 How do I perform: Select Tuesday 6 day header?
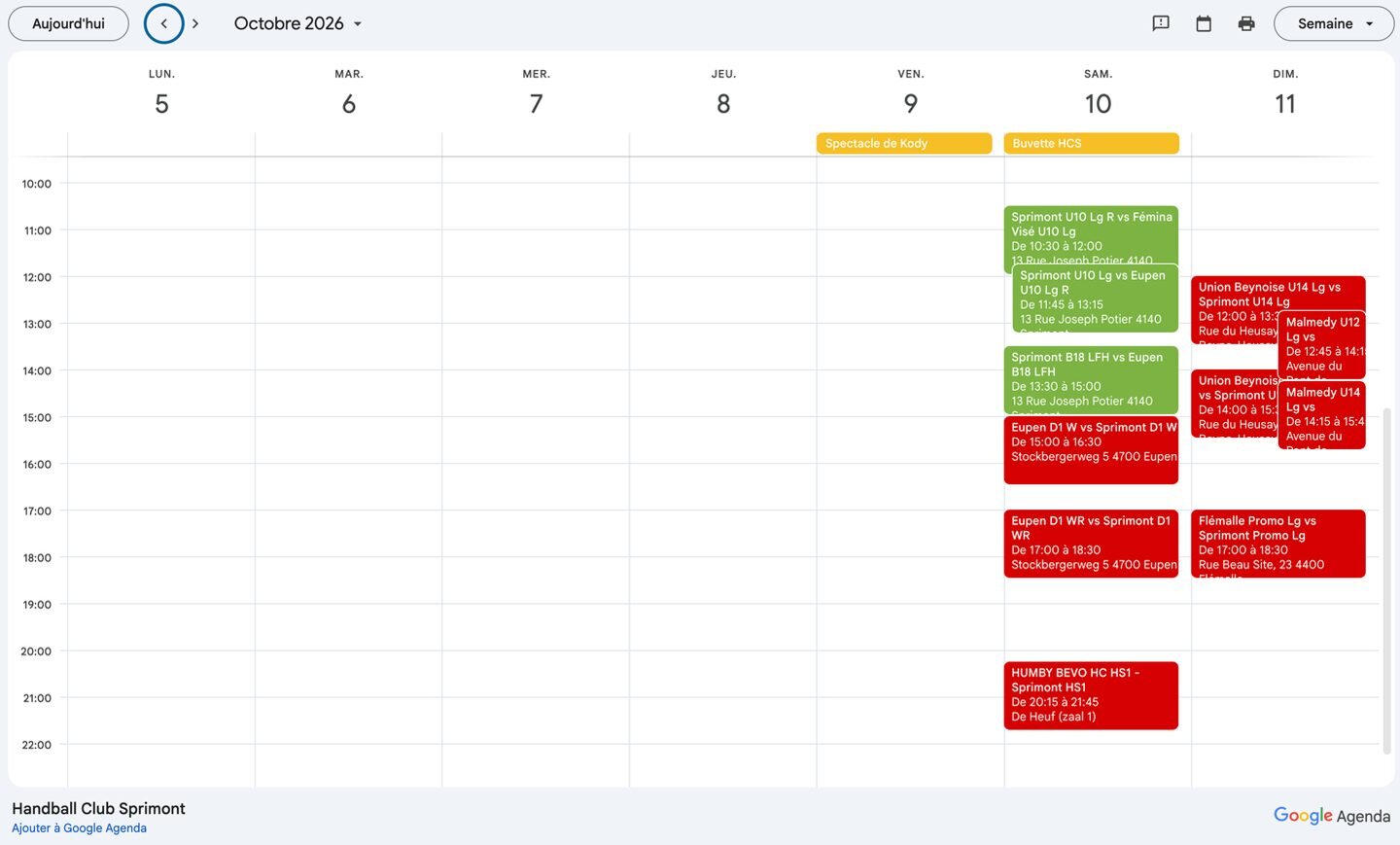click(x=349, y=93)
